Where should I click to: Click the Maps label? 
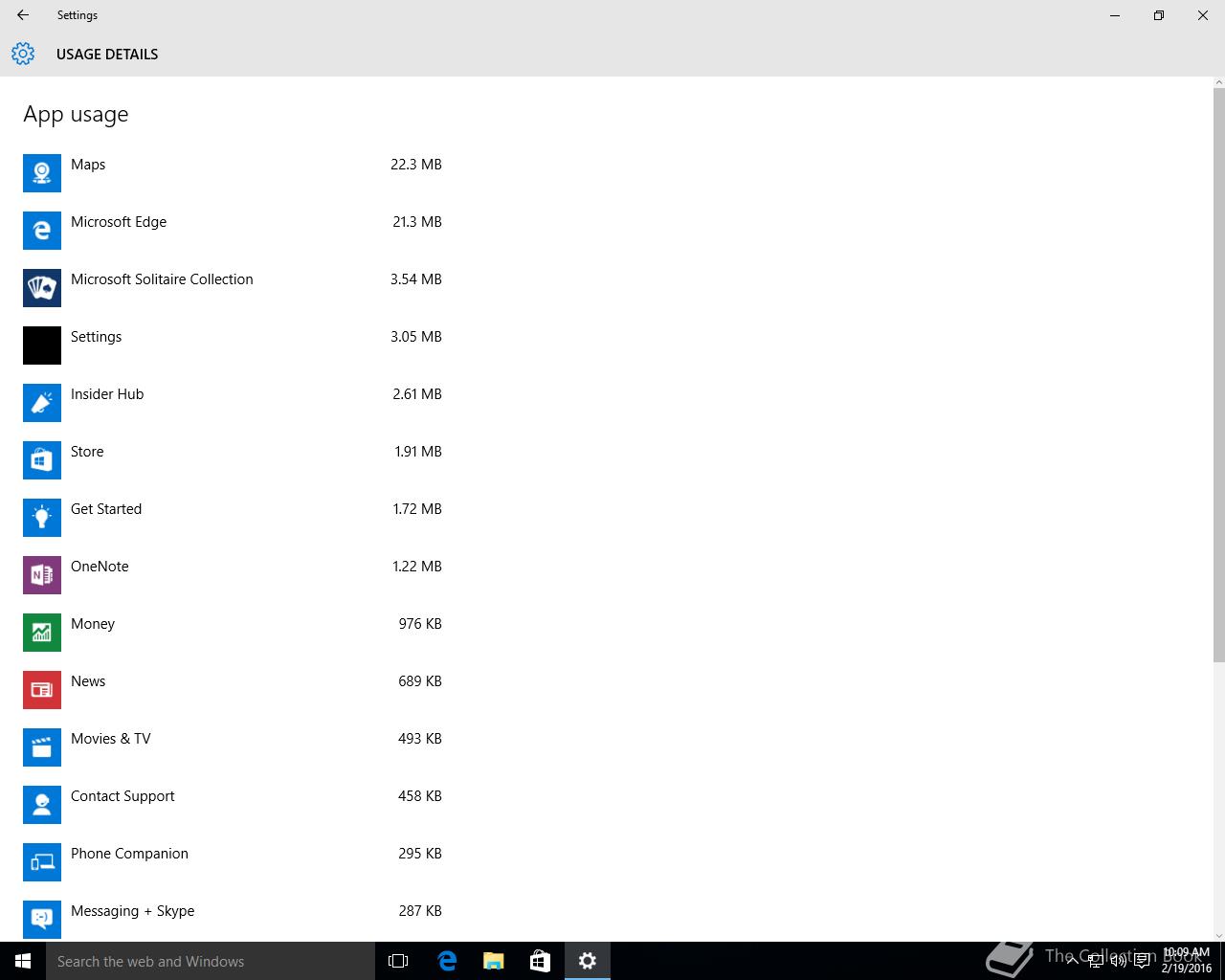click(88, 165)
